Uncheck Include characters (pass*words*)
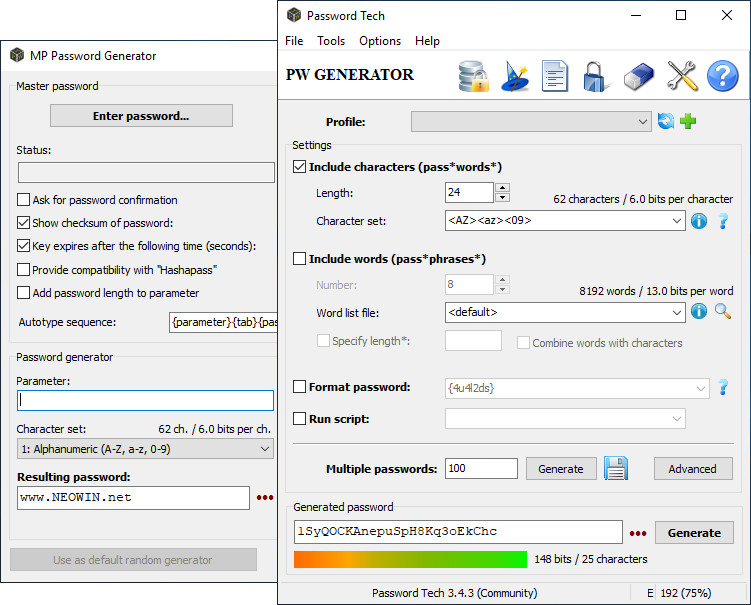The height and width of the screenshot is (605, 751). tap(300, 167)
